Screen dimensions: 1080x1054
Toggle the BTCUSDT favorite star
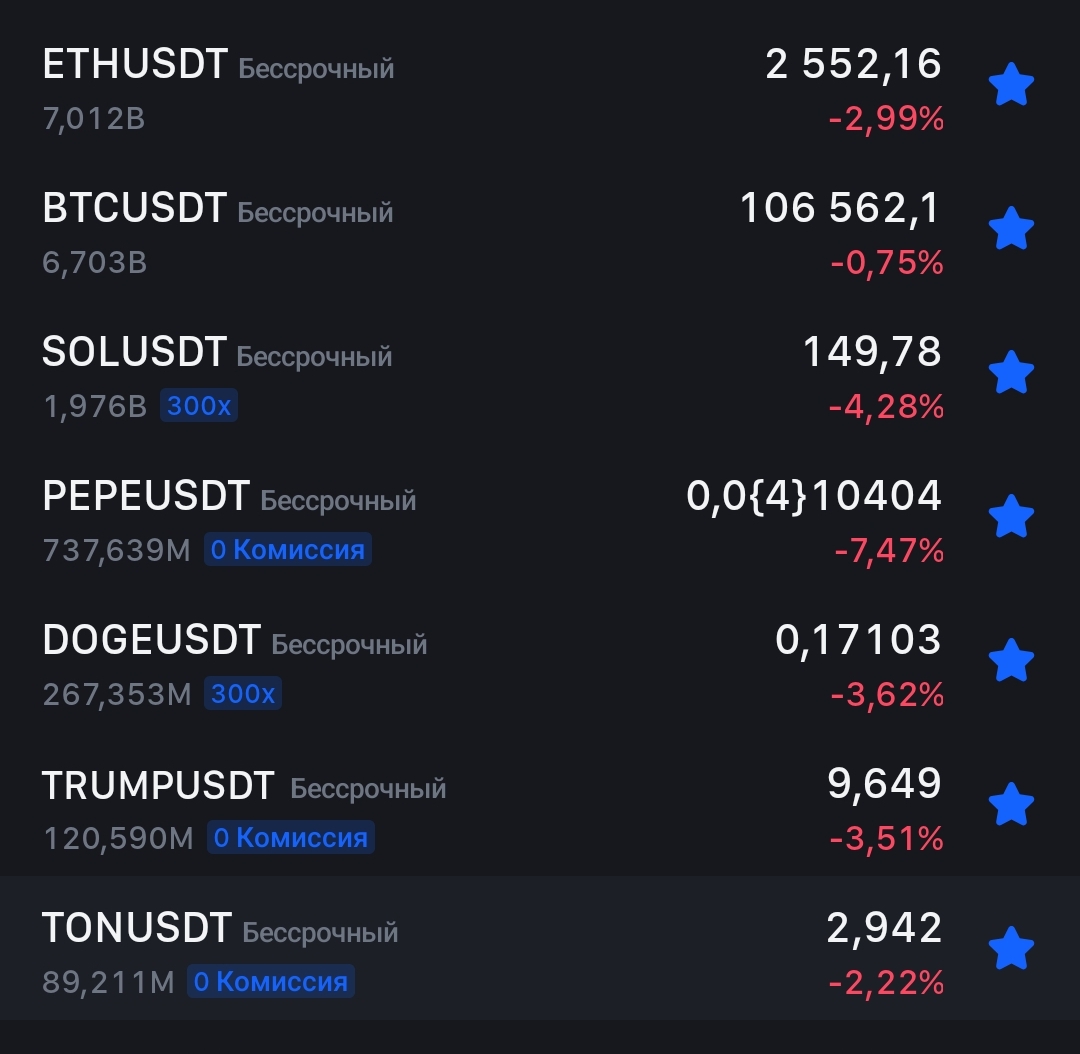[x=1011, y=228]
